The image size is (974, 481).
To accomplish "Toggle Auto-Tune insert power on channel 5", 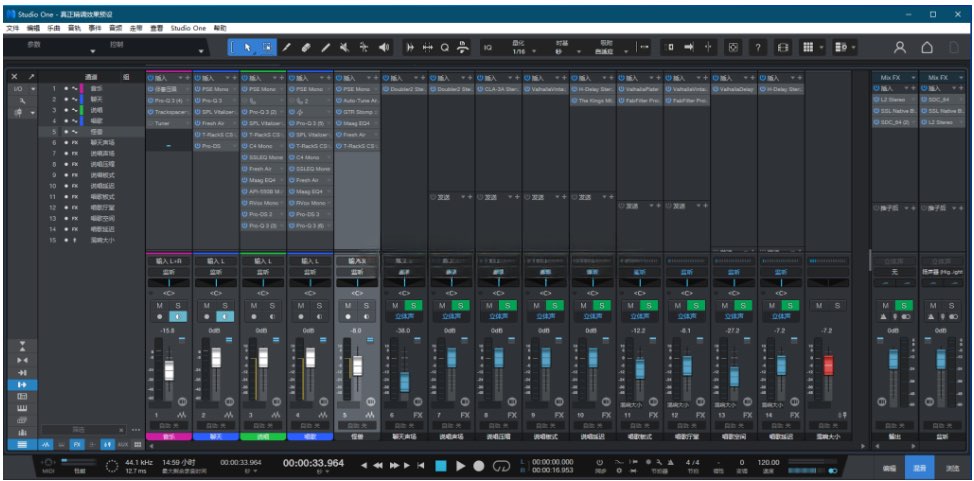I will 339,101.
